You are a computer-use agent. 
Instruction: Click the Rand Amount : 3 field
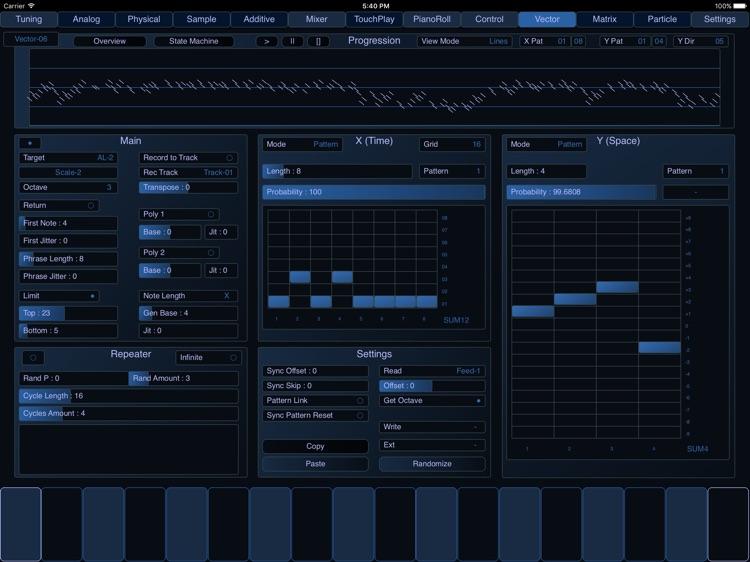pyautogui.click(x=184, y=378)
